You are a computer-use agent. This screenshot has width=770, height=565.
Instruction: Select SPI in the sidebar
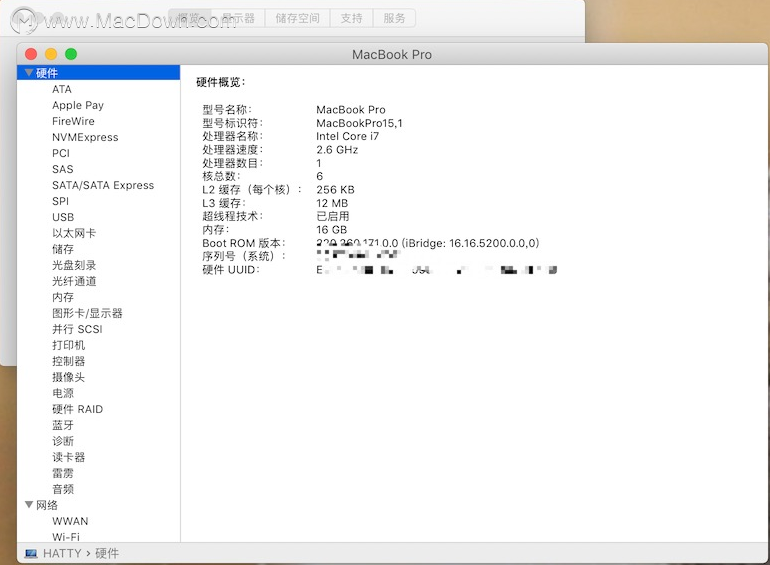(60, 201)
